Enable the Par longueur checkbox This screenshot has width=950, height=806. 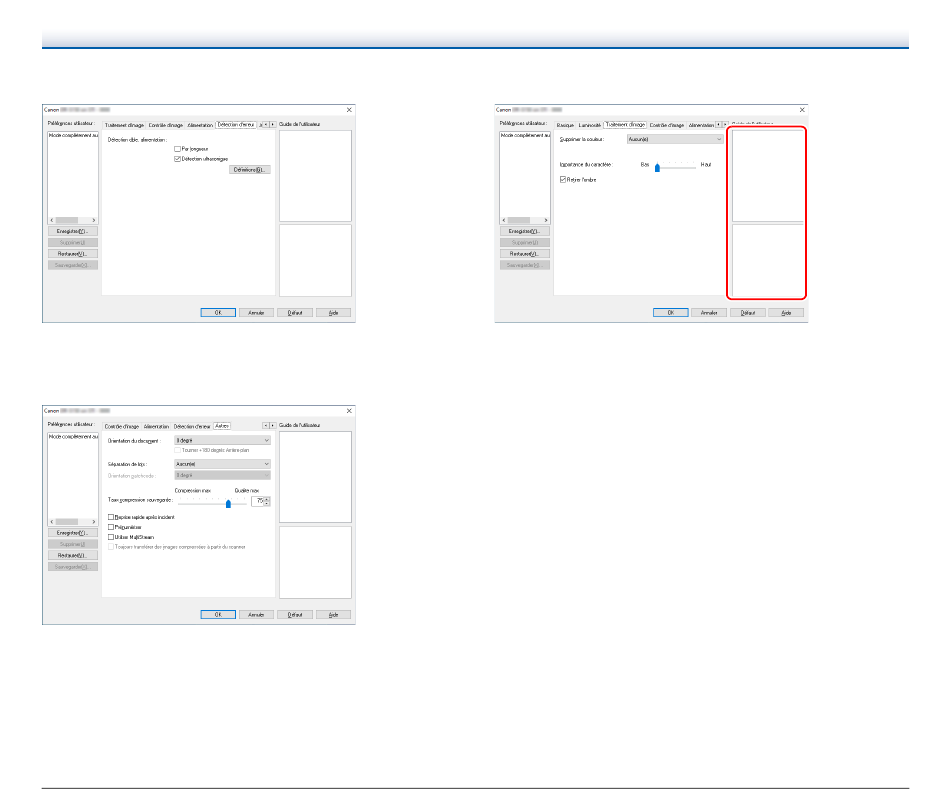point(177,149)
